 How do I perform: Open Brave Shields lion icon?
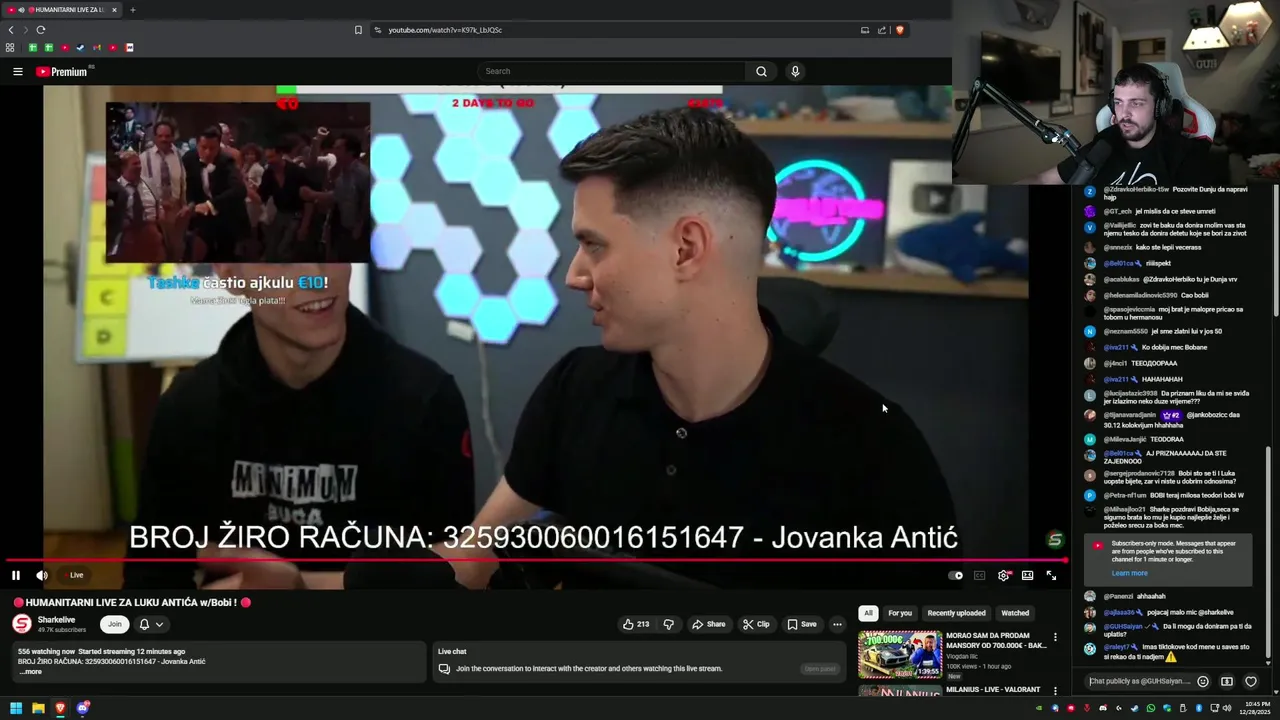click(x=900, y=30)
